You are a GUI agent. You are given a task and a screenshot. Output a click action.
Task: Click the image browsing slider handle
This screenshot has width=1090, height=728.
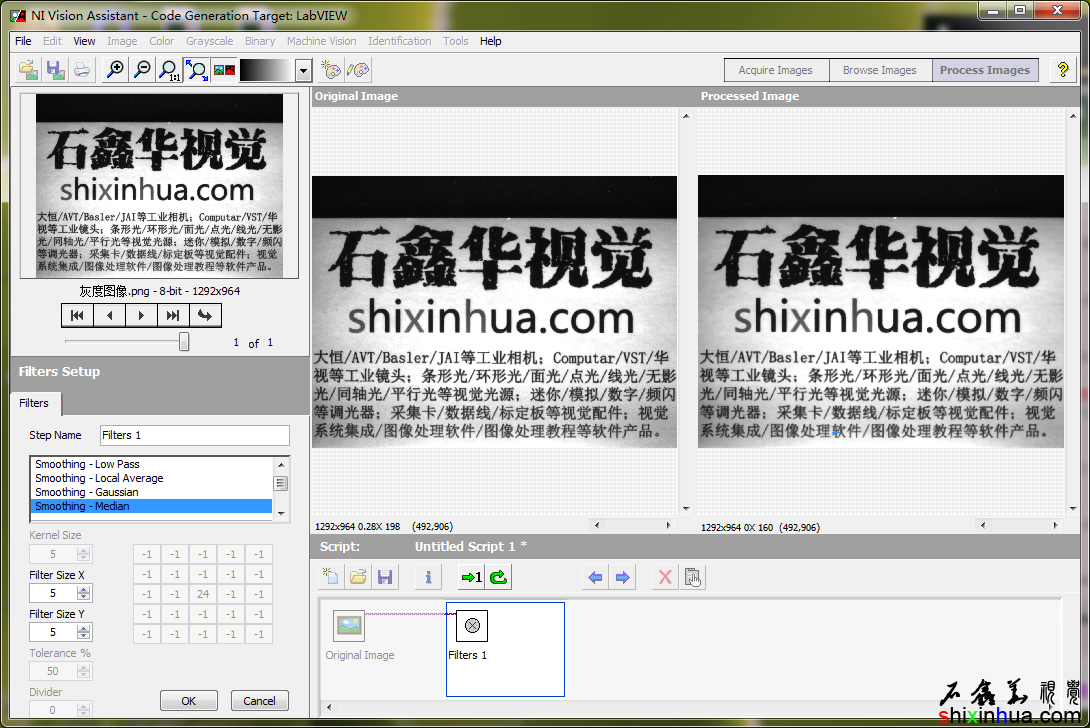[x=184, y=341]
